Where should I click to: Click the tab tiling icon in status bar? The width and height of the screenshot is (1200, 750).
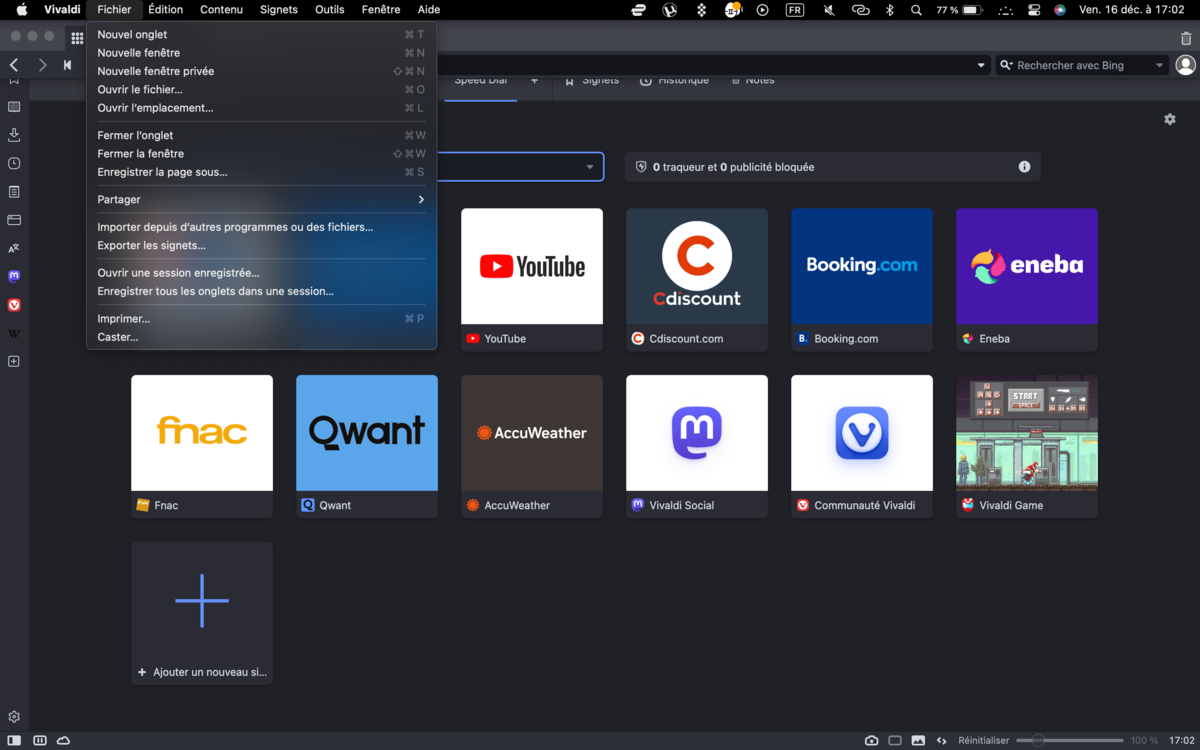(895, 741)
